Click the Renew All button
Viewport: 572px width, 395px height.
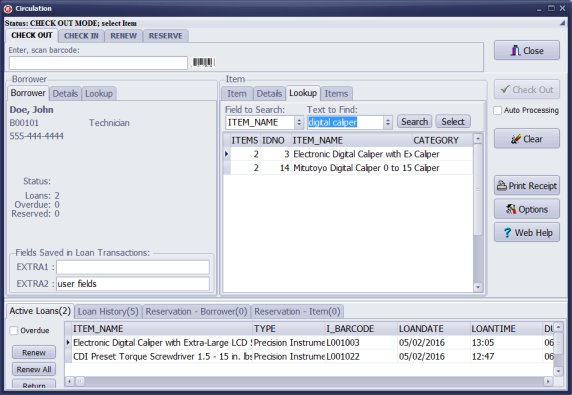(x=34, y=369)
